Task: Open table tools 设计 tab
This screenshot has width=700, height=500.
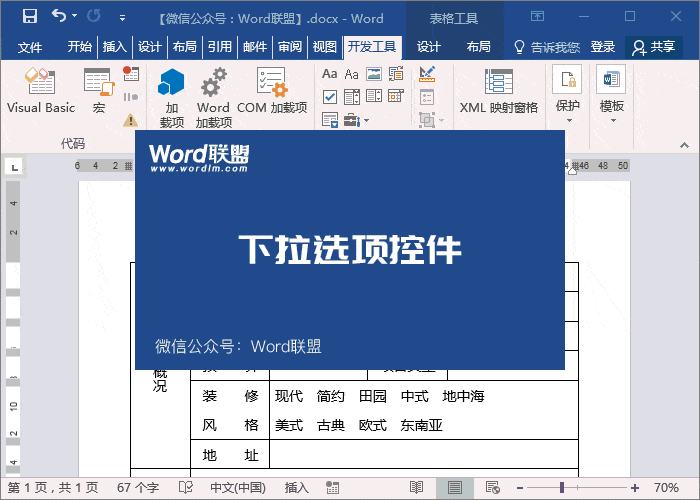Action: pos(429,47)
